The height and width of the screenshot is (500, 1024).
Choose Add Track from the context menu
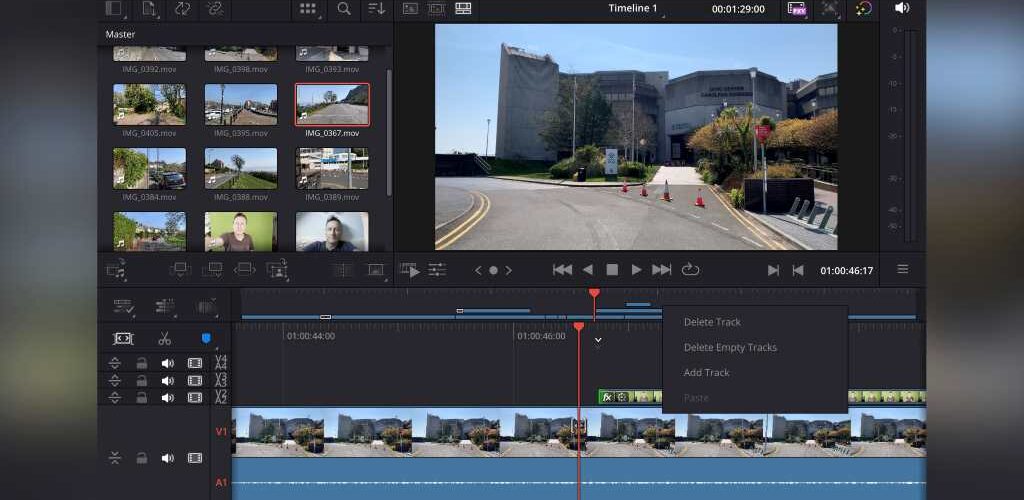[706, 373]
